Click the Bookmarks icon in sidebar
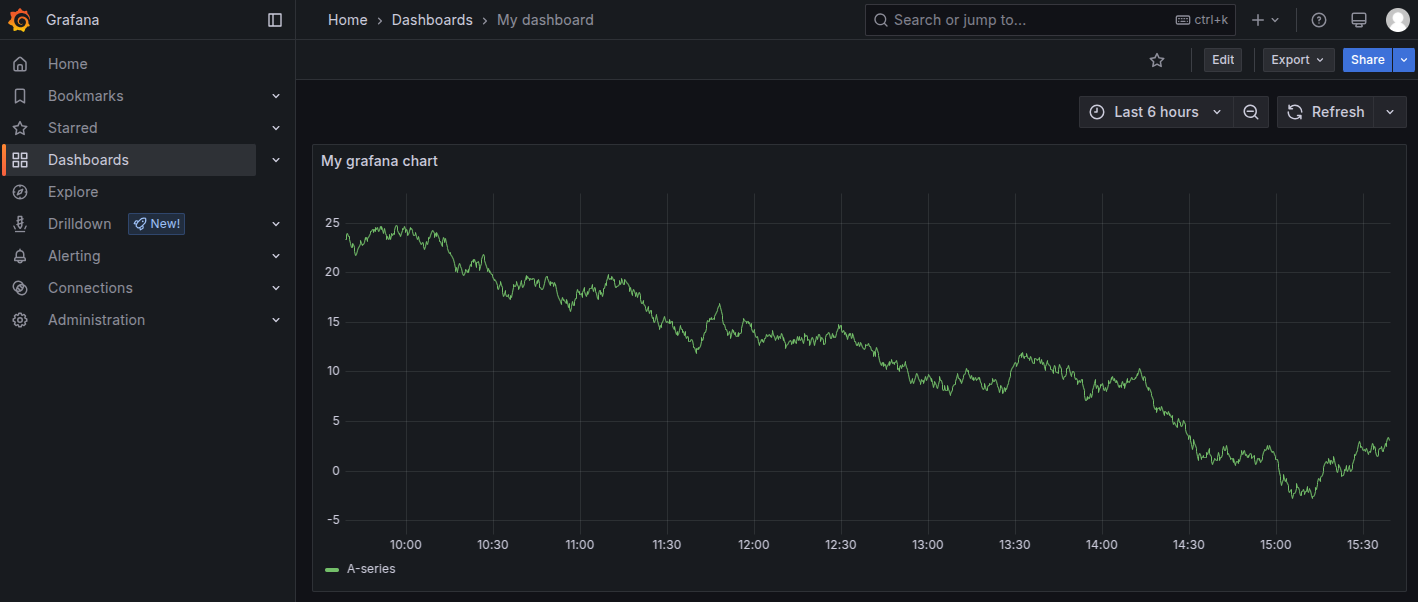Image resolution: width=1418 pixels, height=602 pixels. click(x=20, y=96)
